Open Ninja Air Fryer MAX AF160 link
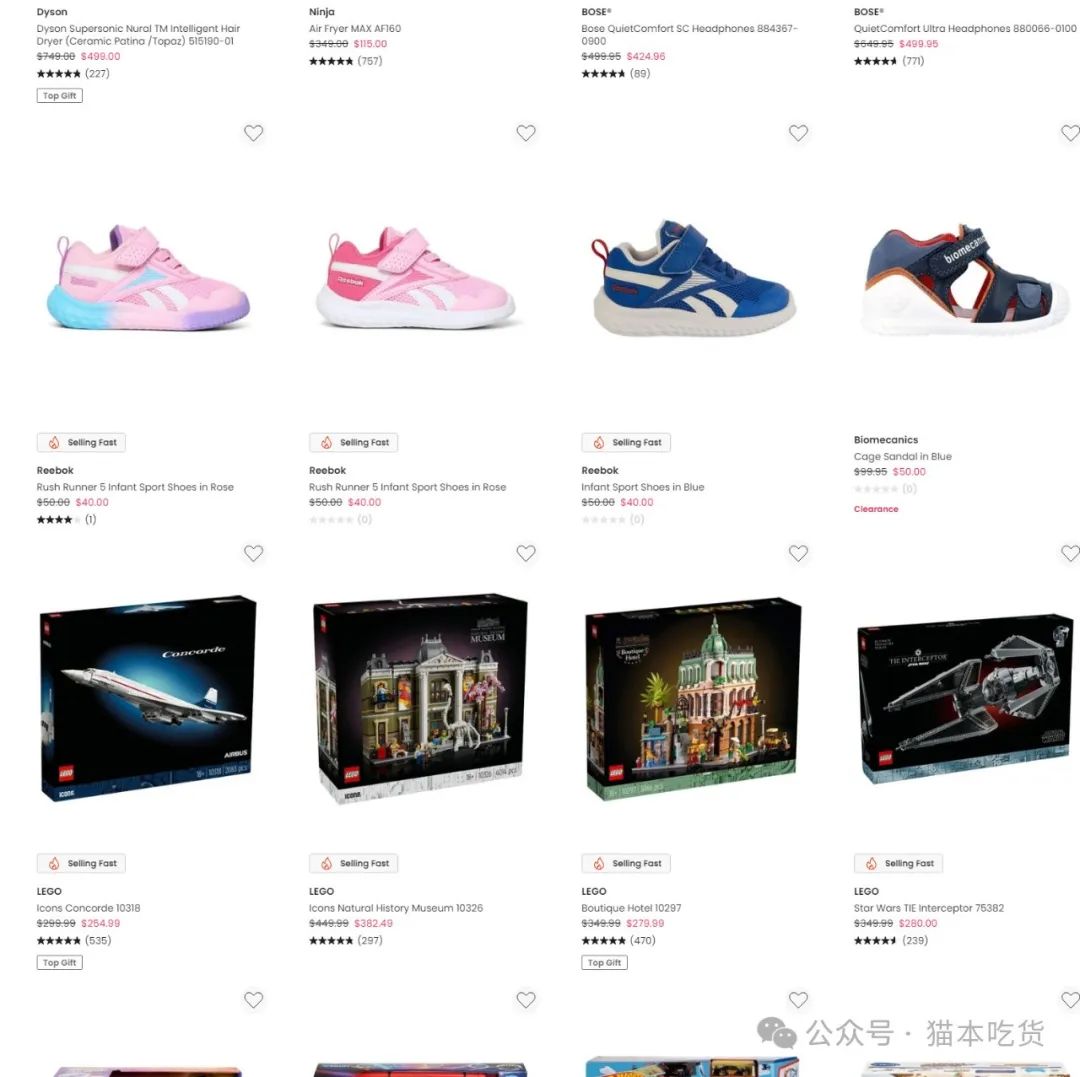 coord(355,28)
